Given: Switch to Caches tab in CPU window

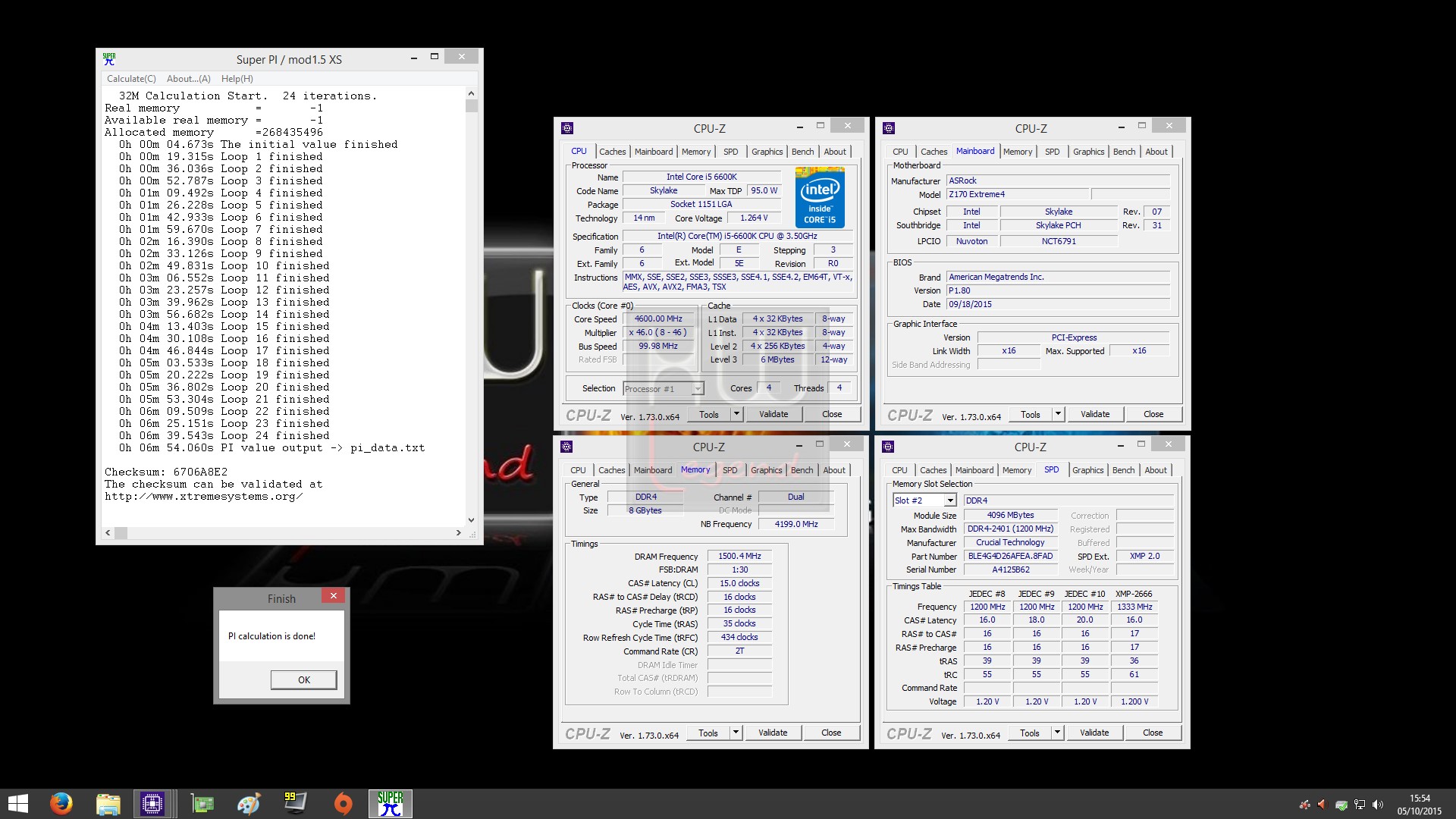Looking at the screenshot, I should 612,152.
